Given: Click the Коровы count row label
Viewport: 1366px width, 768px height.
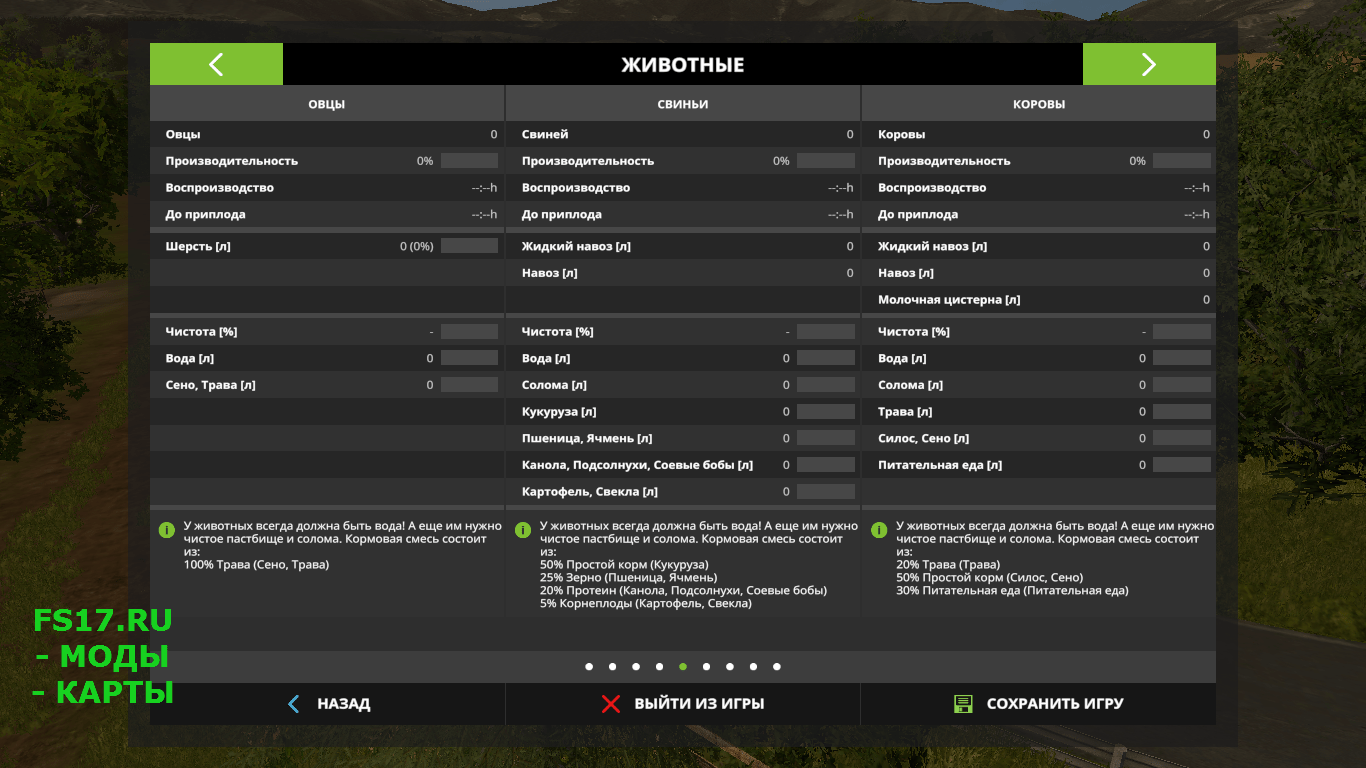Looking at the screenshot, I should (901, 134).
